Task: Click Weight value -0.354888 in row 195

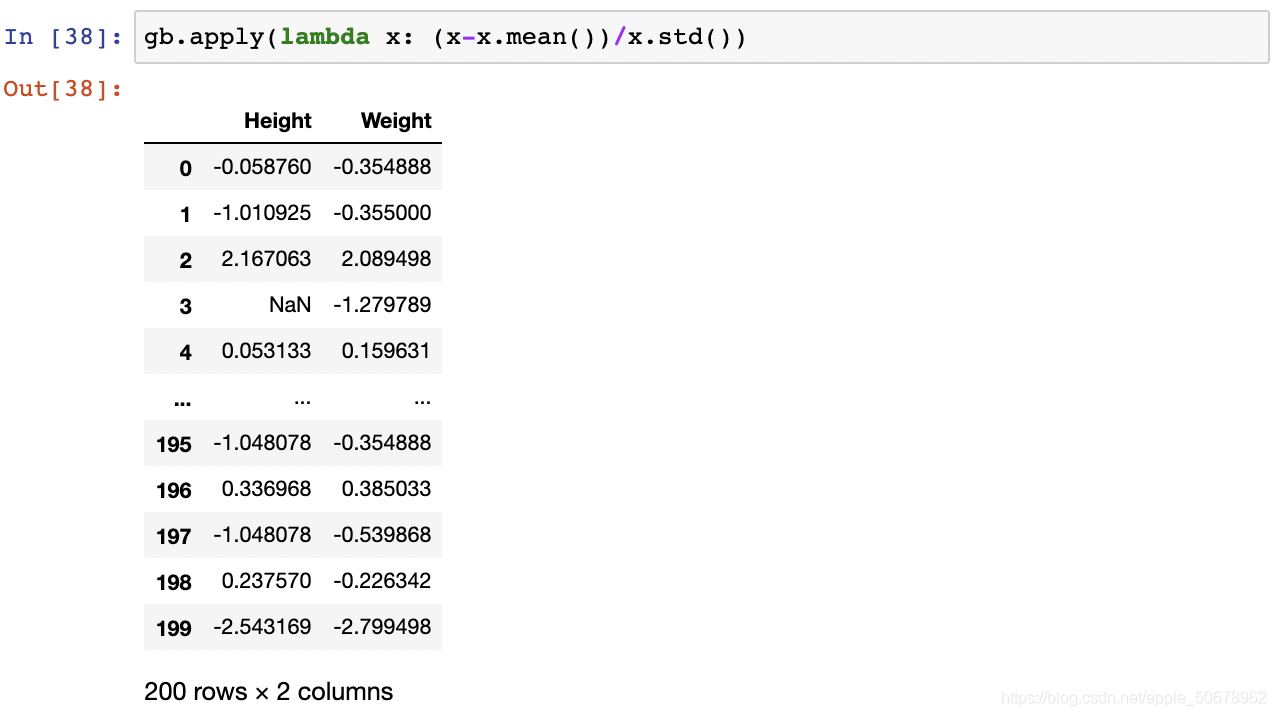Action: tap(382, 443)
